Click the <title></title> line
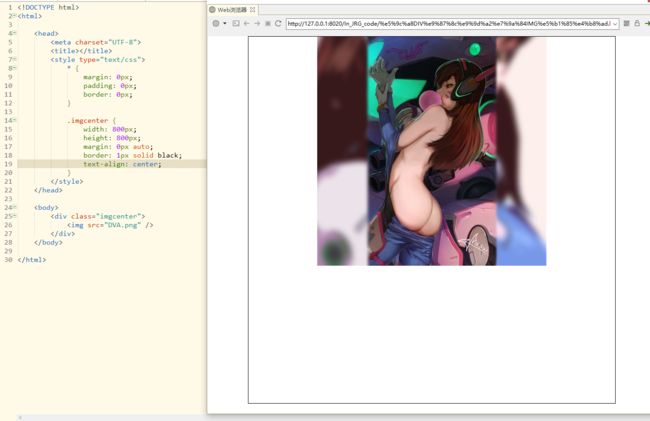 (81, 51)
